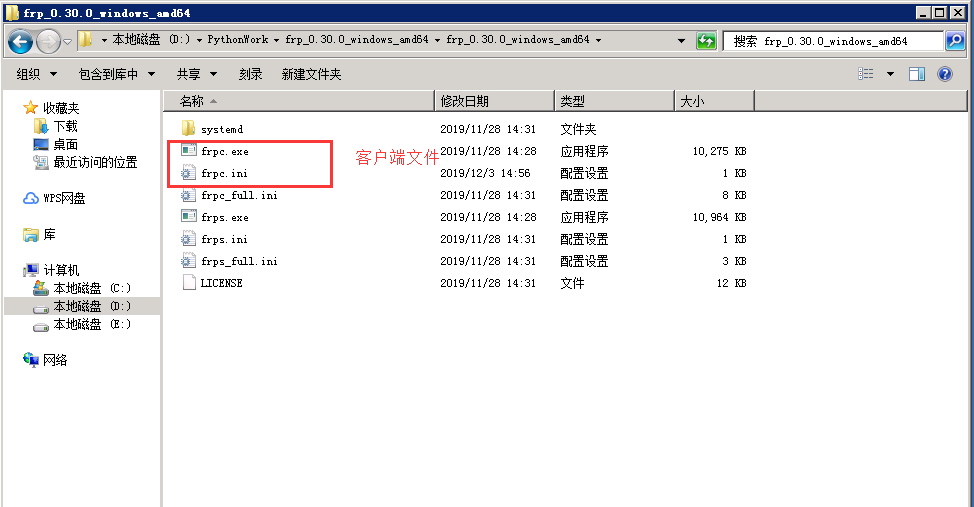Click into the 搜索 search field

[x=834, y=41]
